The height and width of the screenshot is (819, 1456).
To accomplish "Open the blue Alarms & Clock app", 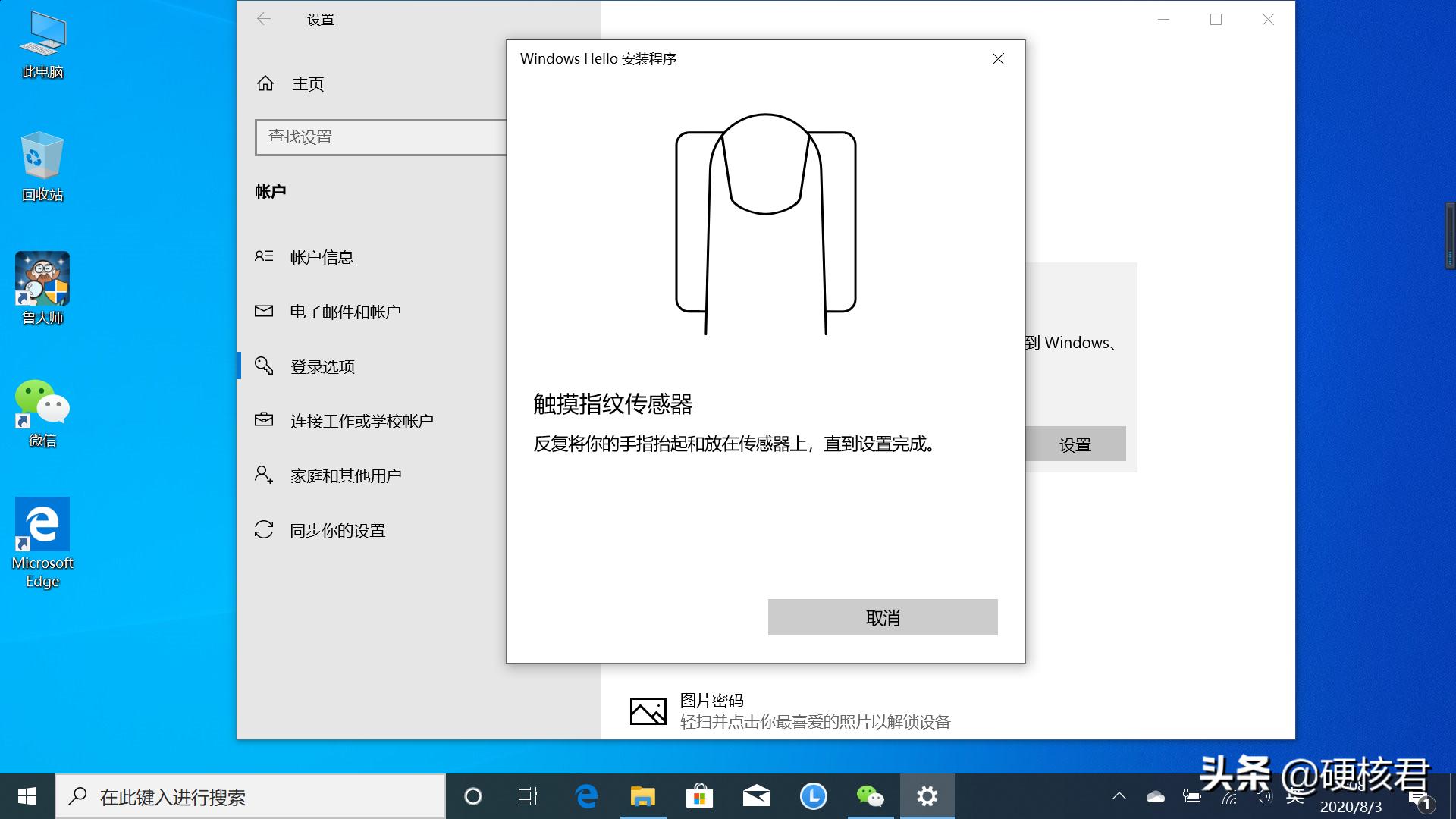I will 813,796.
